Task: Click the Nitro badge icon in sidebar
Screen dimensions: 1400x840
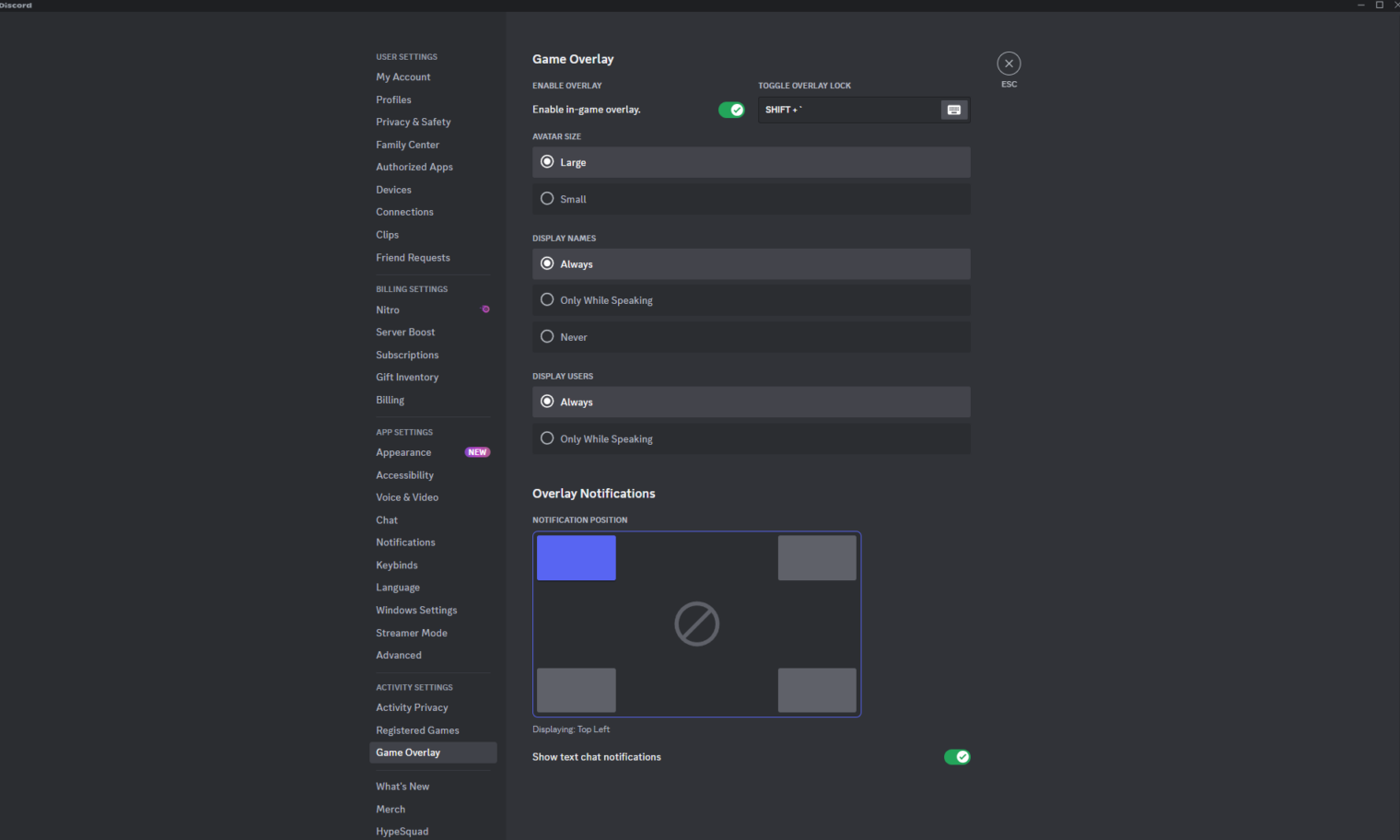Action: tap(485, 309)
